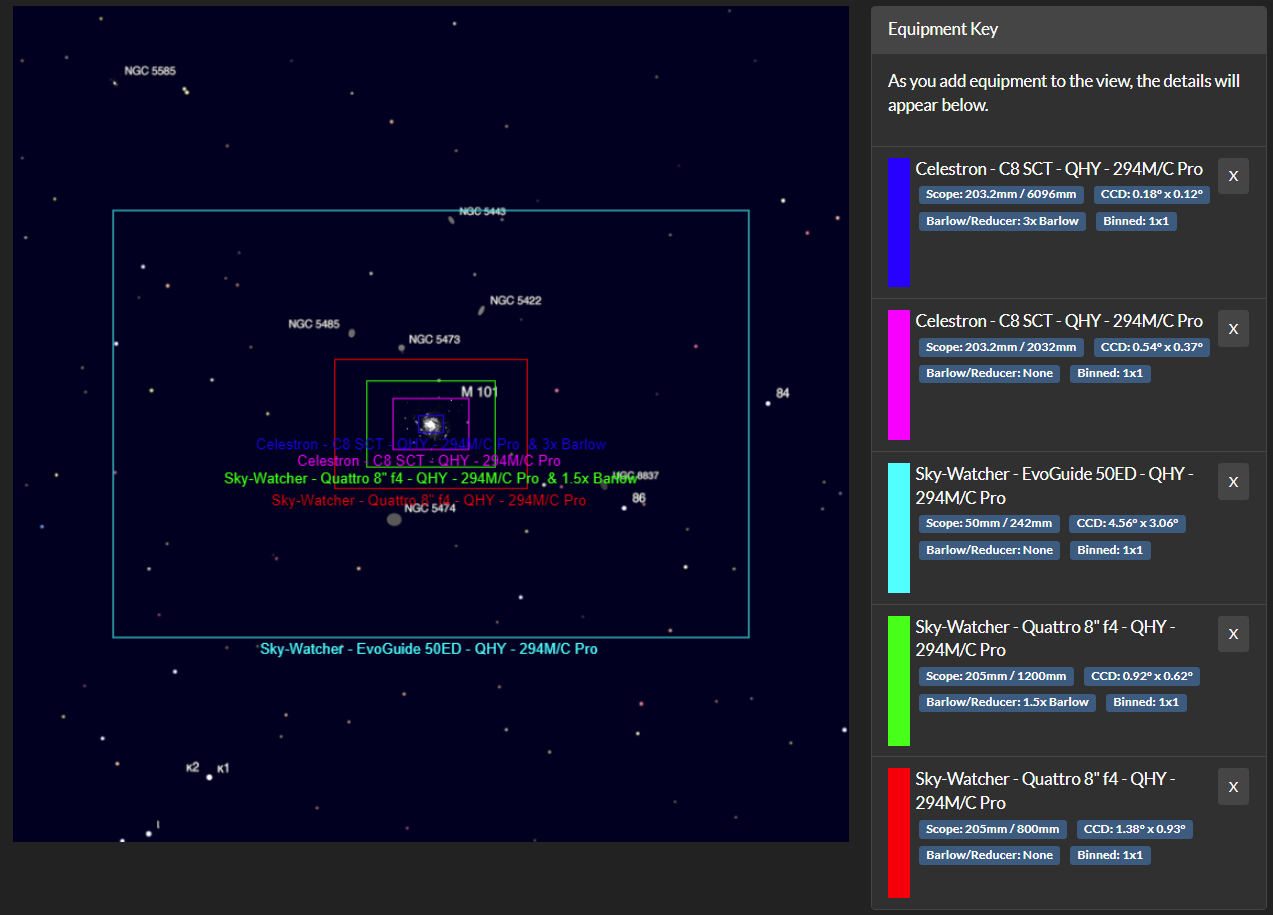The image size is (1273, 915).
Task: Click the NGC 5422 label on the map
Action: tap(515, 300)
